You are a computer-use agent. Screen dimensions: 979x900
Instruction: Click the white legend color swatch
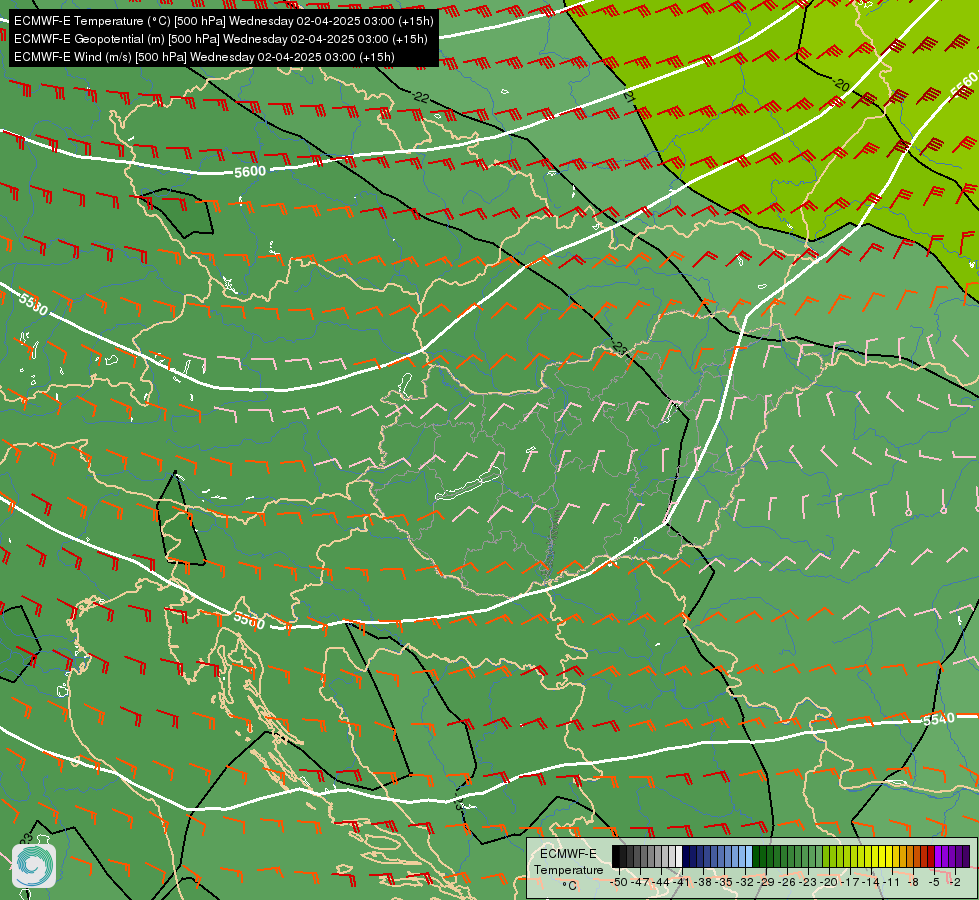pos(679,856)
